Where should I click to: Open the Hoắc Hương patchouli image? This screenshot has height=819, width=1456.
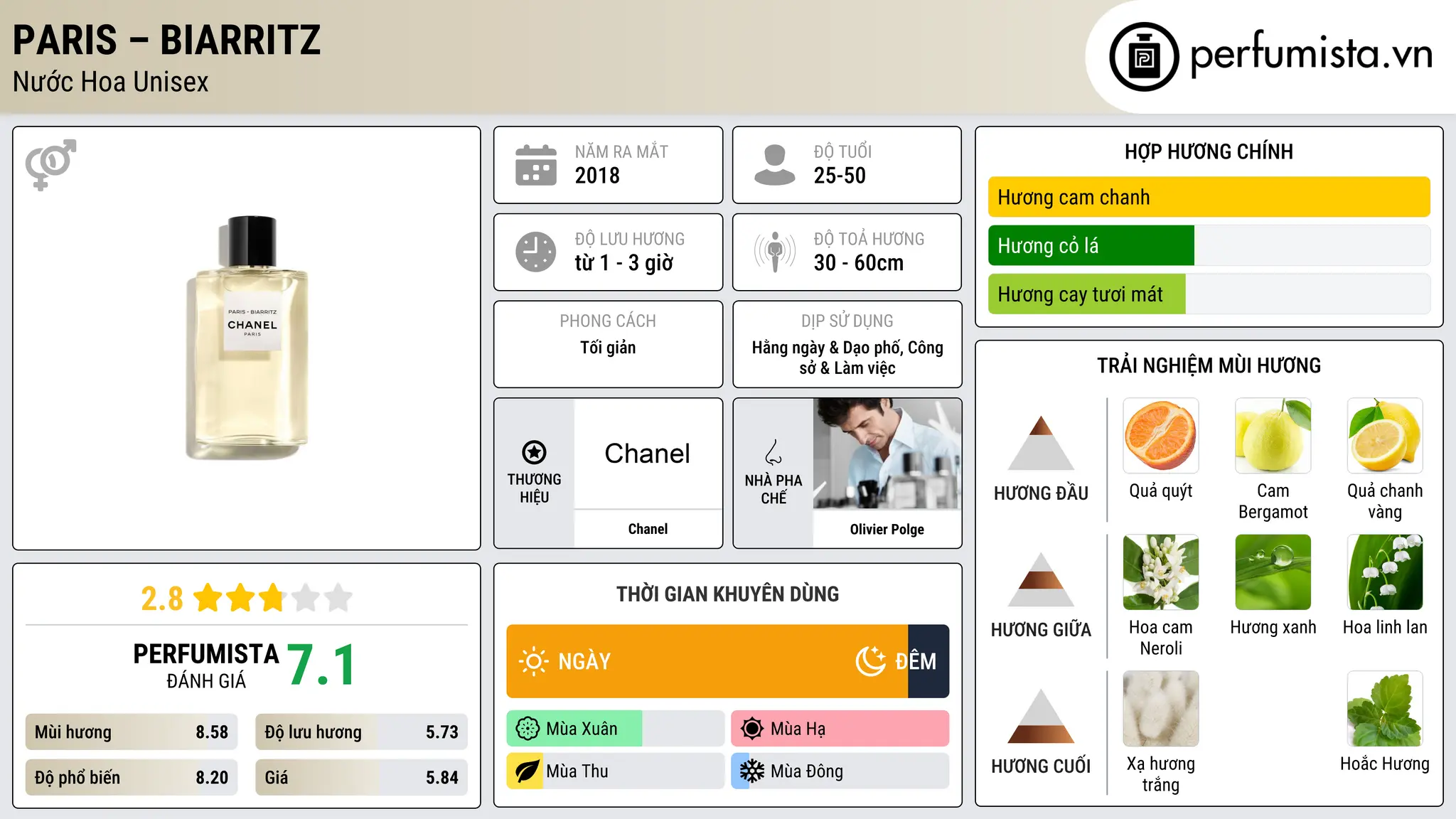1385,709
